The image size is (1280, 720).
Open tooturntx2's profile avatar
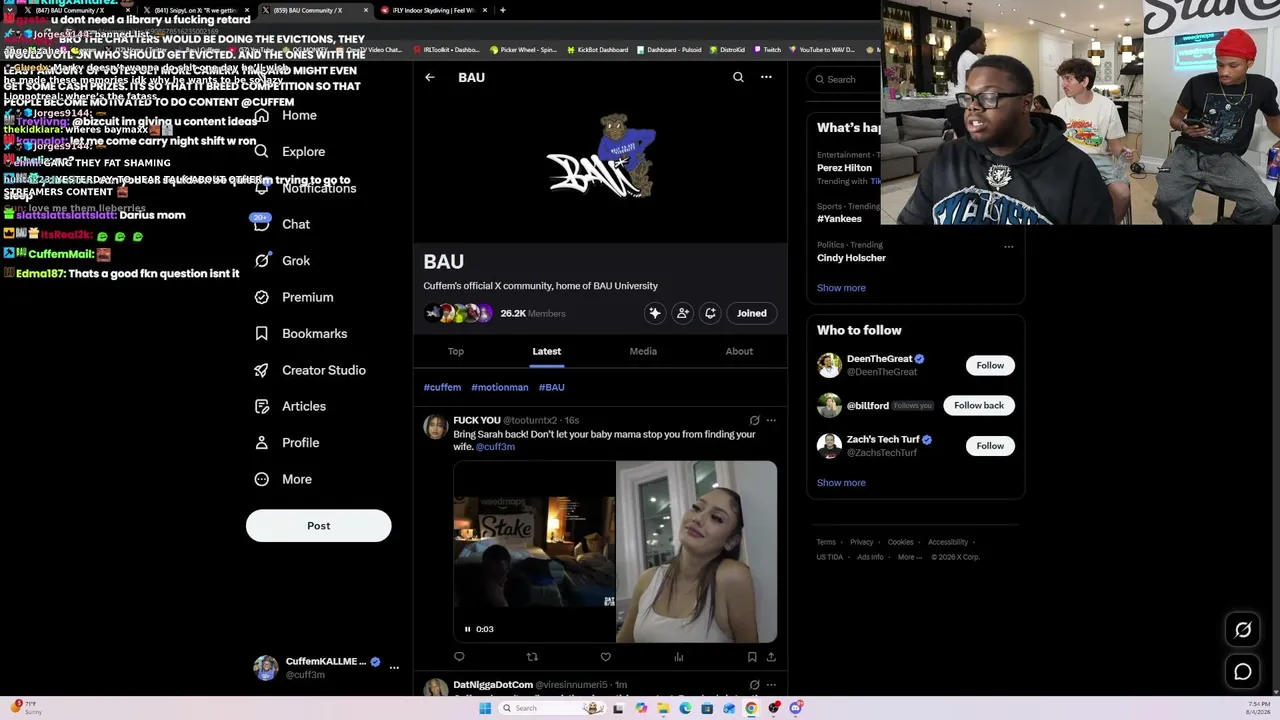435,427
